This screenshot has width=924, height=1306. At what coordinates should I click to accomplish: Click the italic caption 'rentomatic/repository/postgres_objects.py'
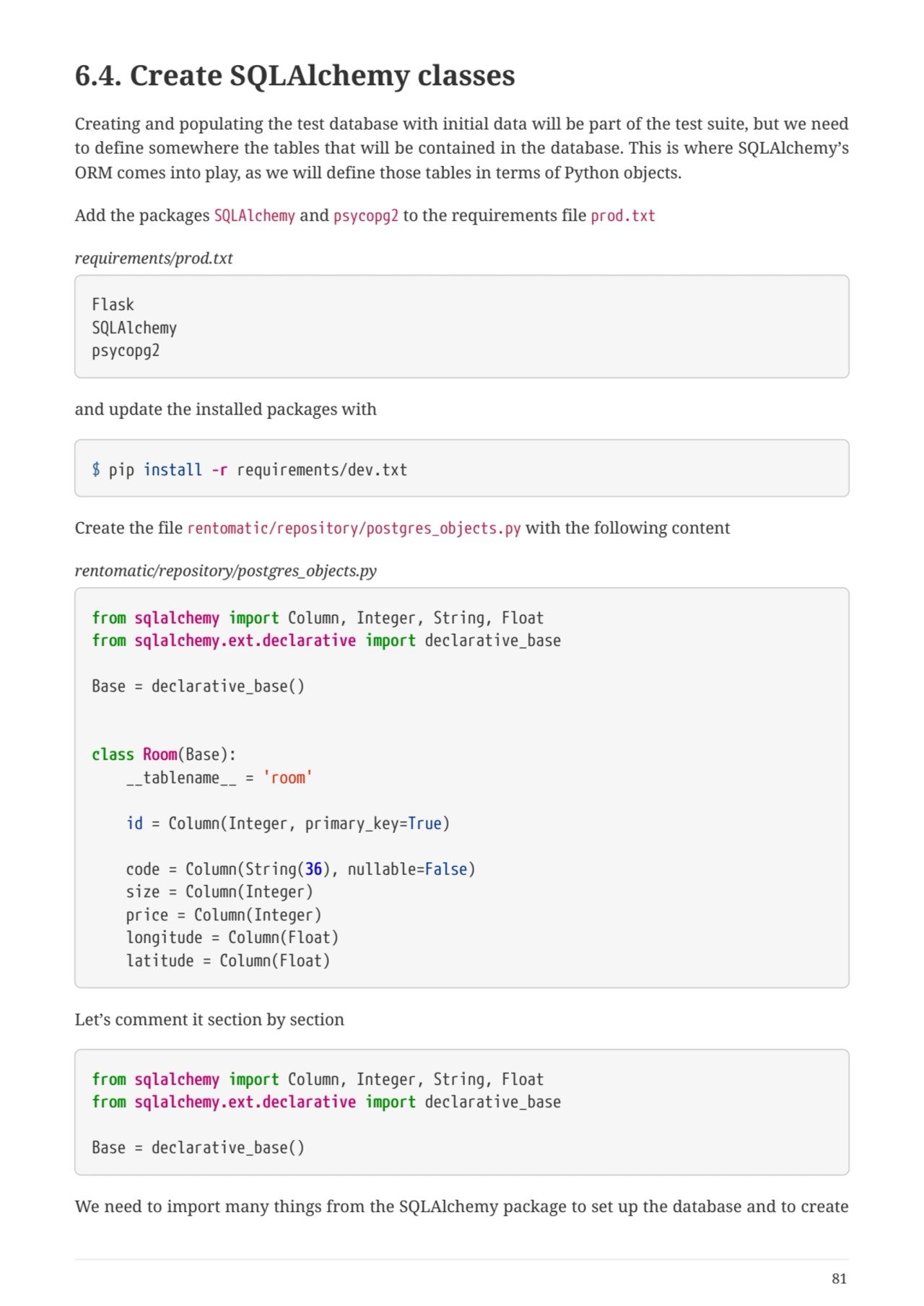click(x=226, y=571)
